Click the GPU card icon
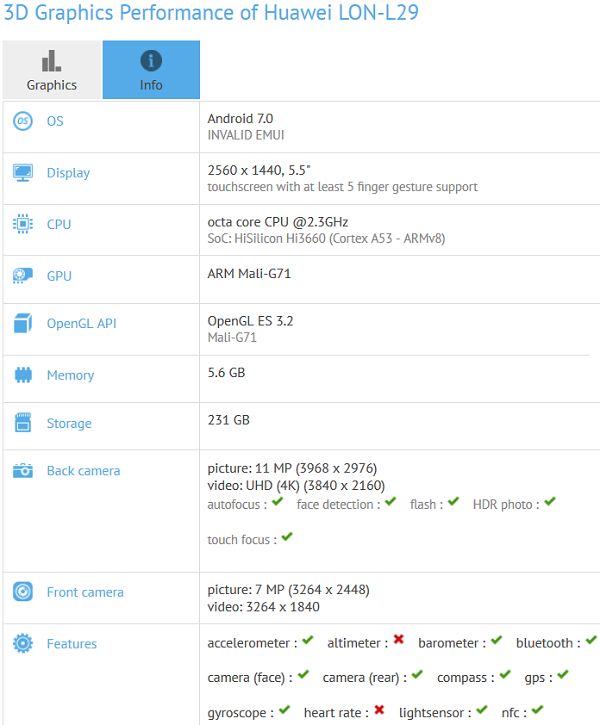Image resolution: width=600 pixels, height=725 pixels. coord(23,276)
